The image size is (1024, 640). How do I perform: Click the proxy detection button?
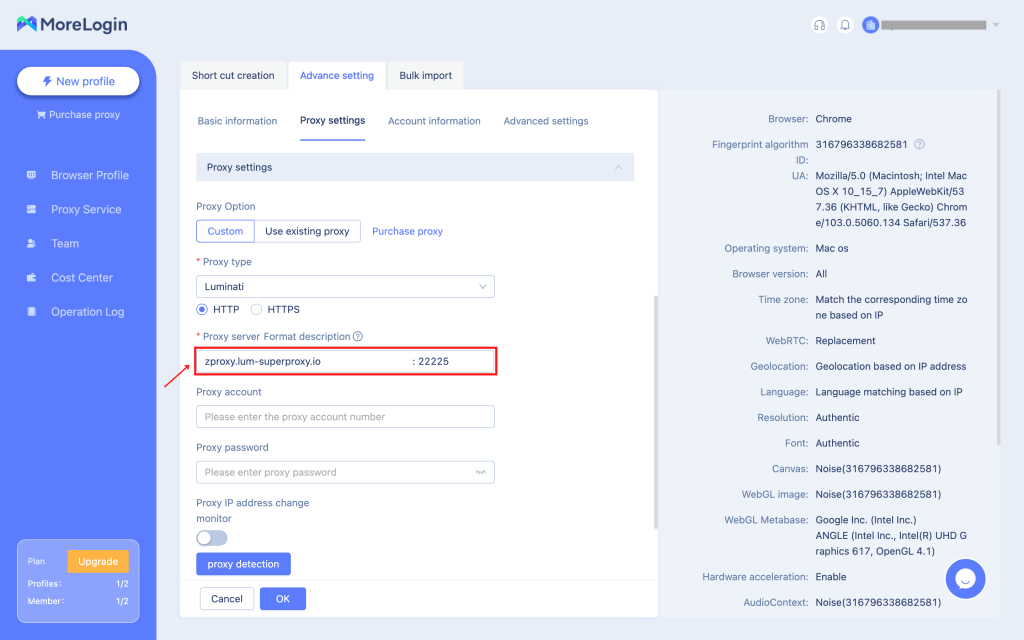pyautogui.click(x=244, y=564)
